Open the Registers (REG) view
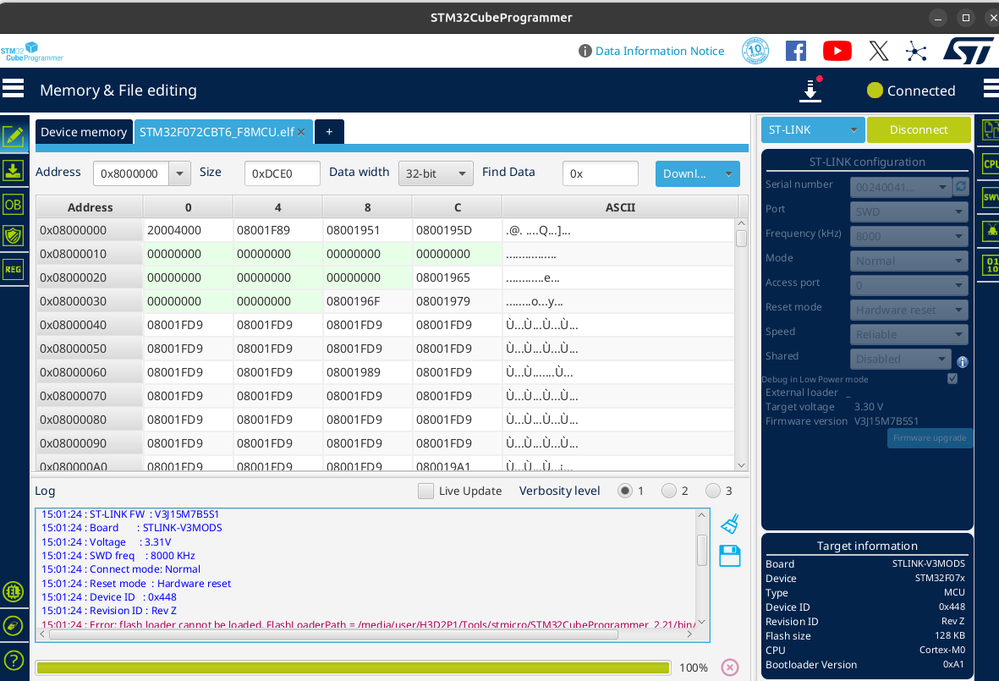The image size is (999, 681). [13, 269]
